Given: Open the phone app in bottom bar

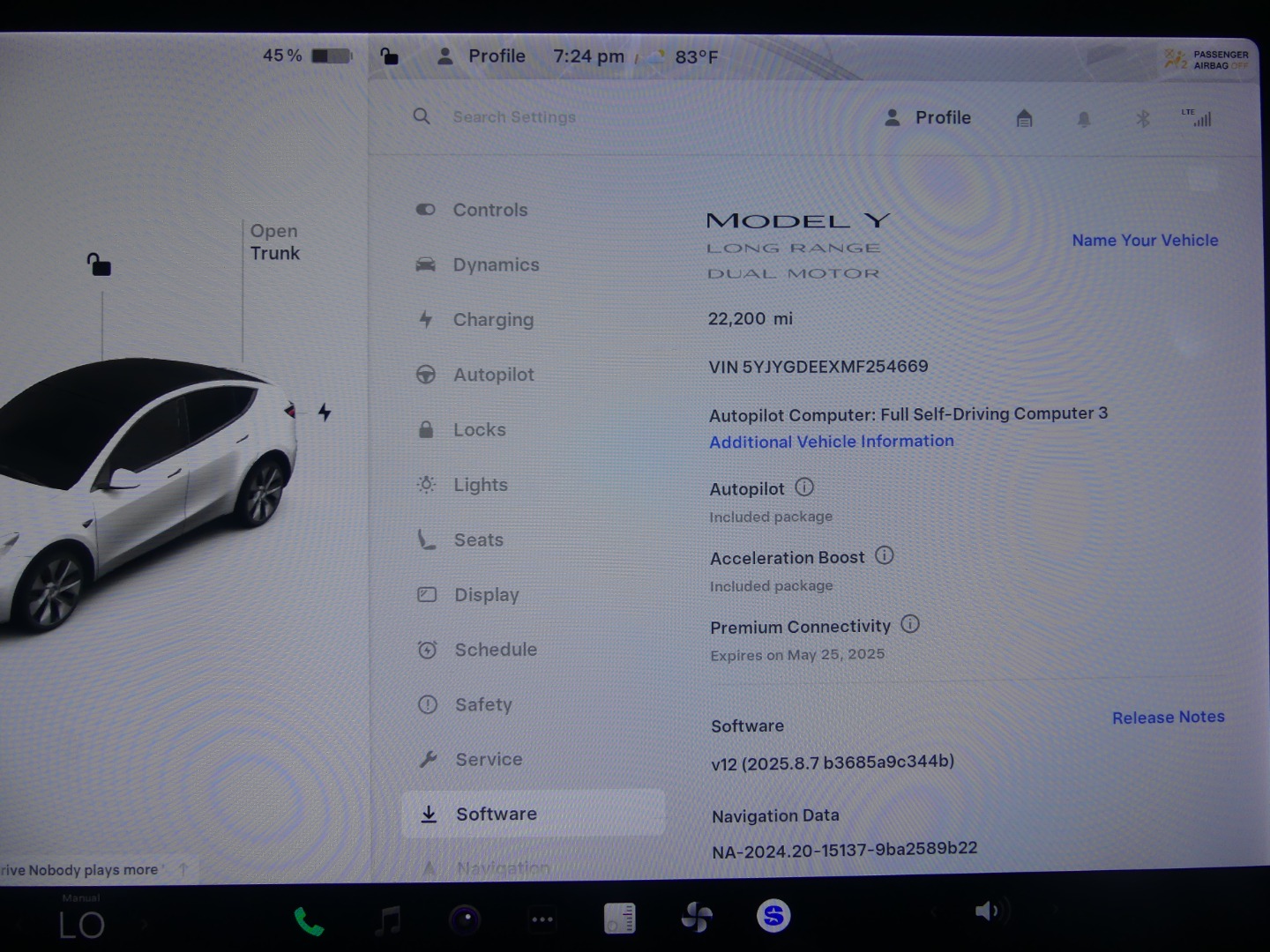Looking at the screenshot, I should click(309, 921).
